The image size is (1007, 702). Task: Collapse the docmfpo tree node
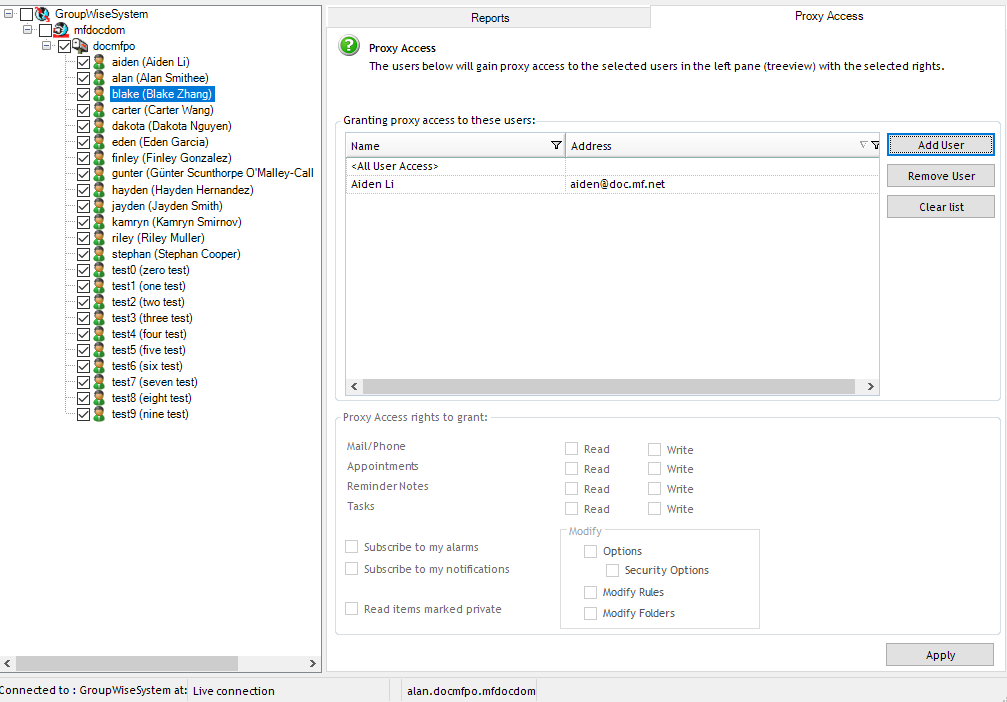(x=46, y=45)
